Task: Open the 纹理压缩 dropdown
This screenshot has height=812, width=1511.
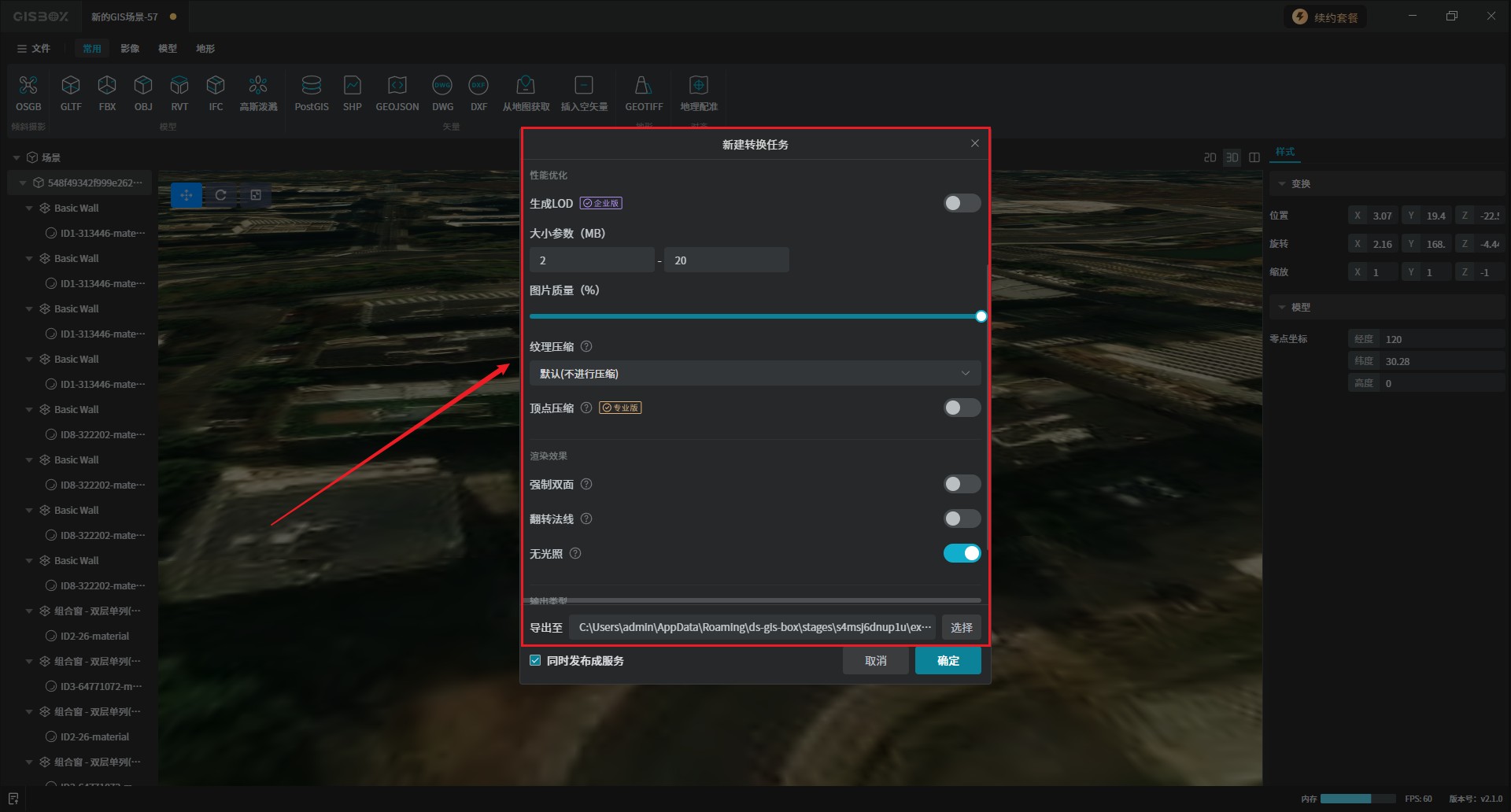Action: point(754,373)
